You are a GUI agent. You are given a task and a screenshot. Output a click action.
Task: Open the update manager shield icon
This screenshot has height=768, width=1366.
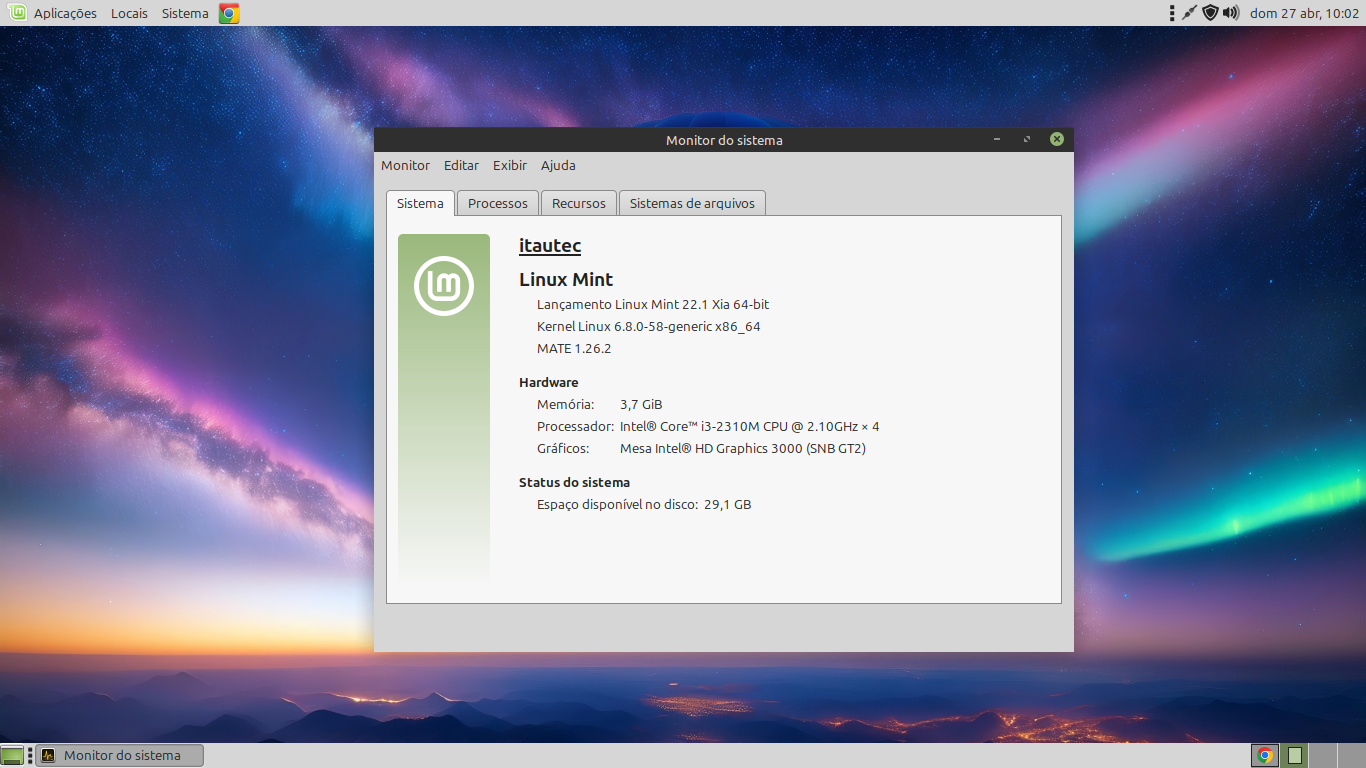coord(1210,13)
